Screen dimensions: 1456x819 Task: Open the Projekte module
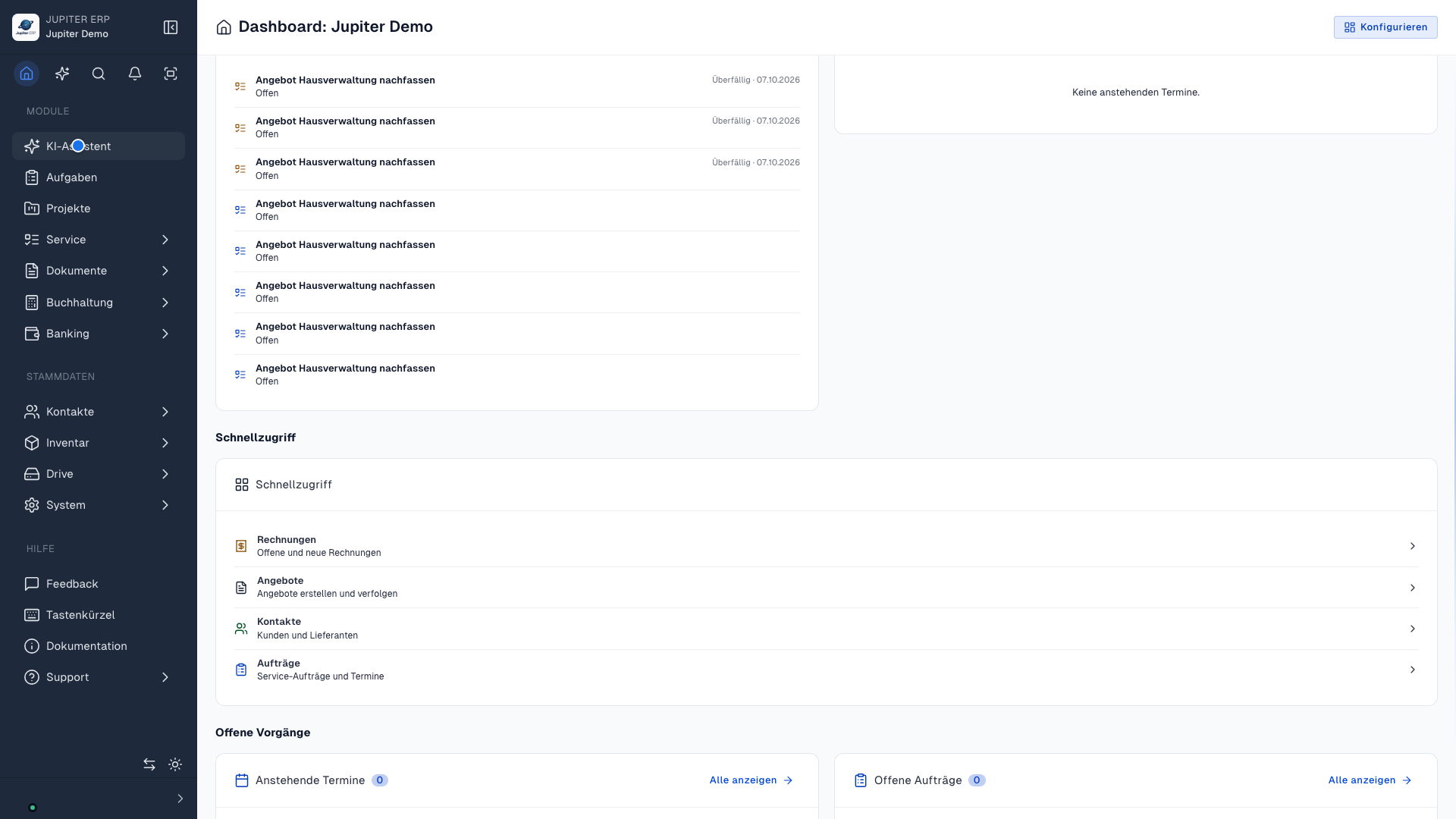point(99,209)
